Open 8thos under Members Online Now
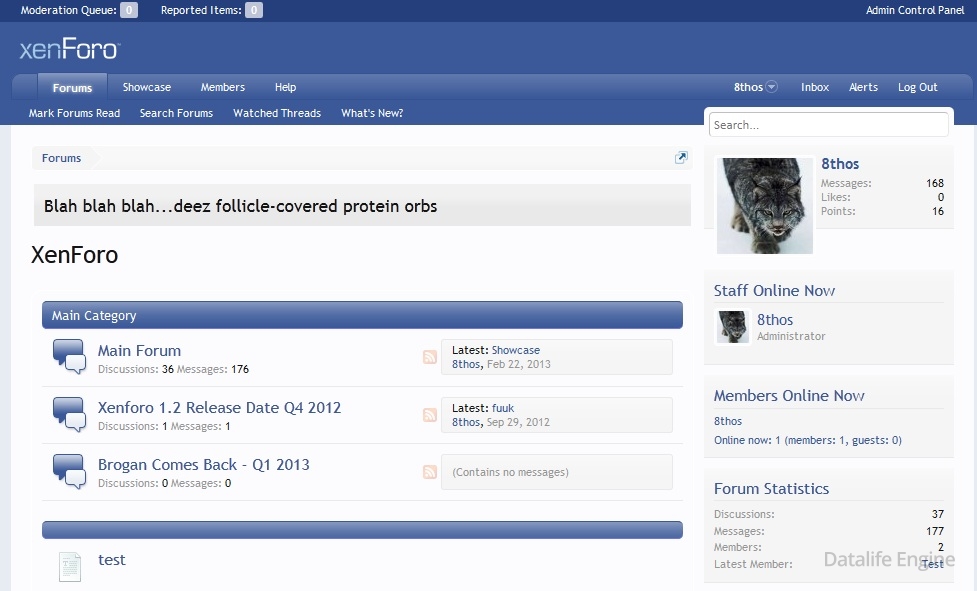This screenshot has width=977, height=591. [728, 421]
